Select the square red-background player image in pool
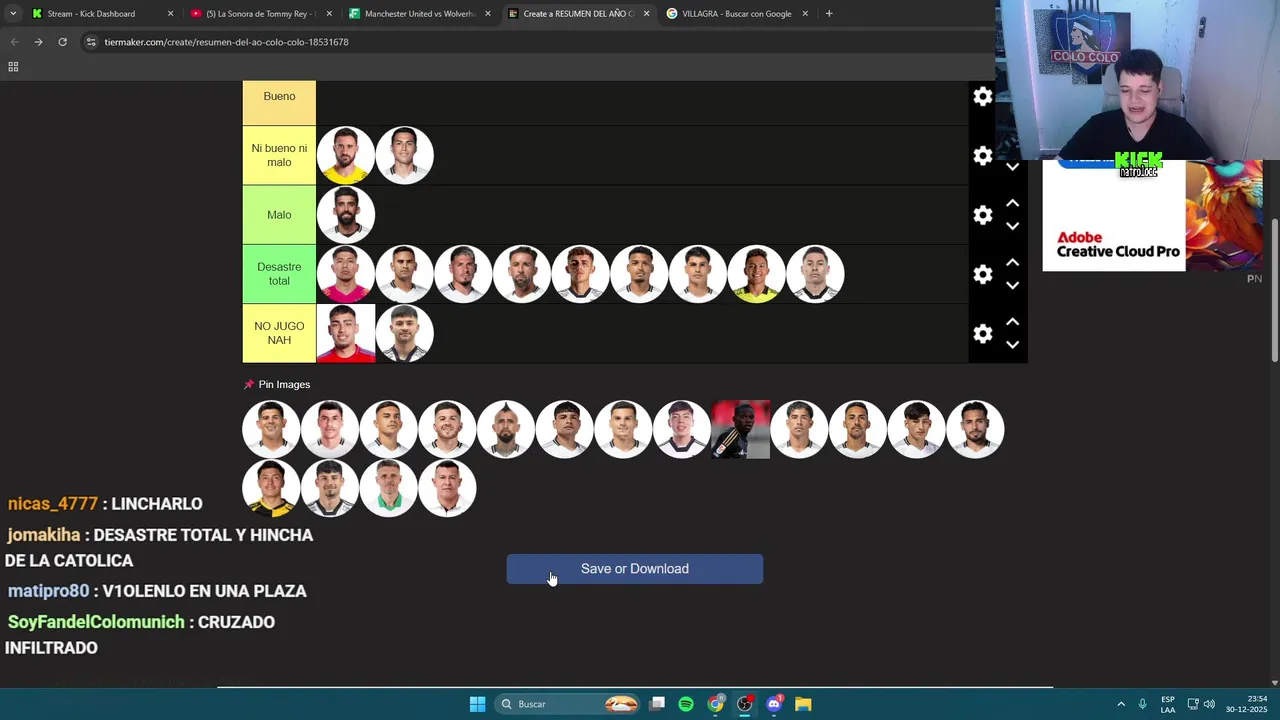Viewport: 1280px width, 720px height. (x=741, y=429)
